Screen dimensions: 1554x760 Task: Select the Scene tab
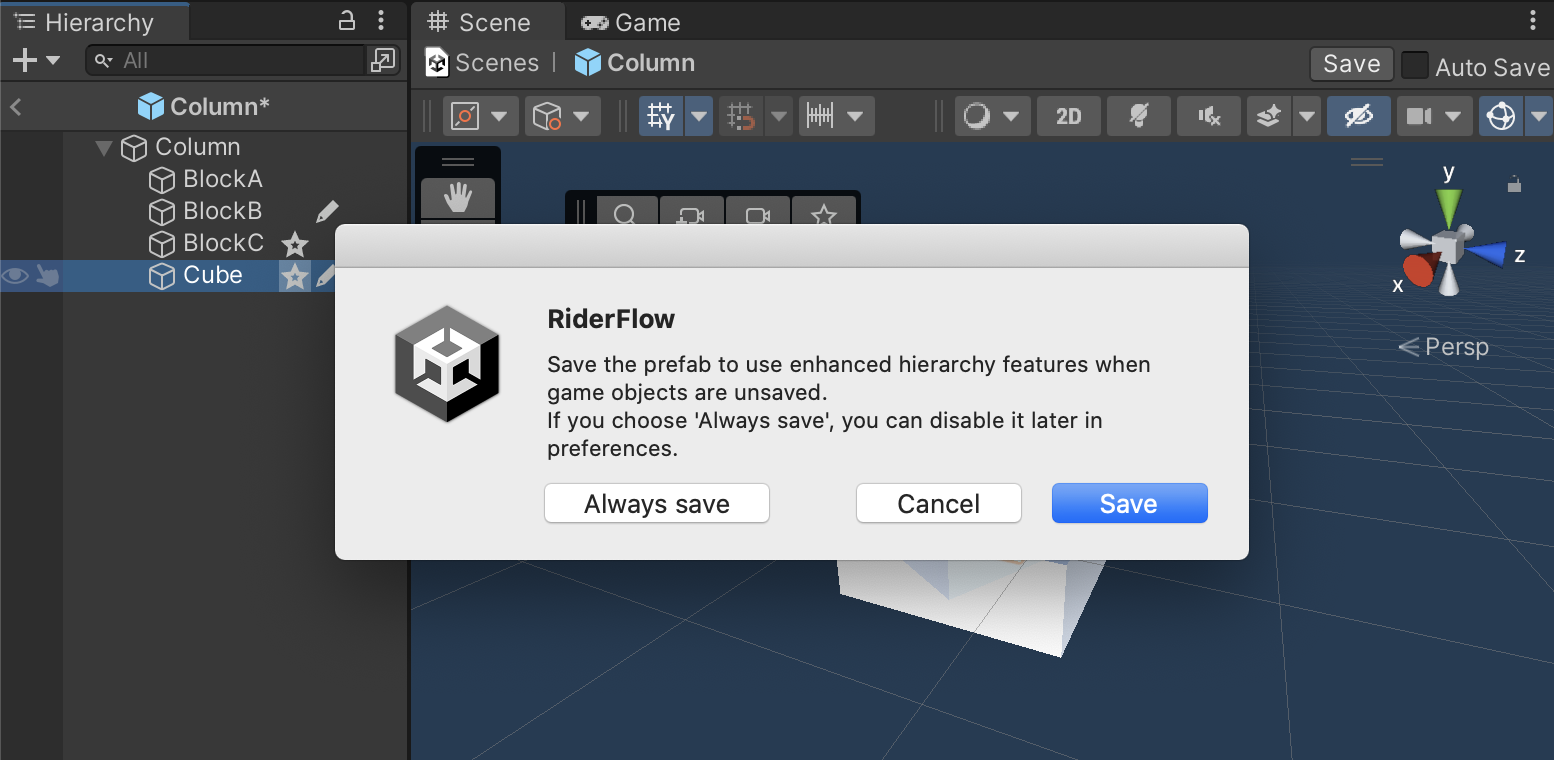[x=478, y=22]
